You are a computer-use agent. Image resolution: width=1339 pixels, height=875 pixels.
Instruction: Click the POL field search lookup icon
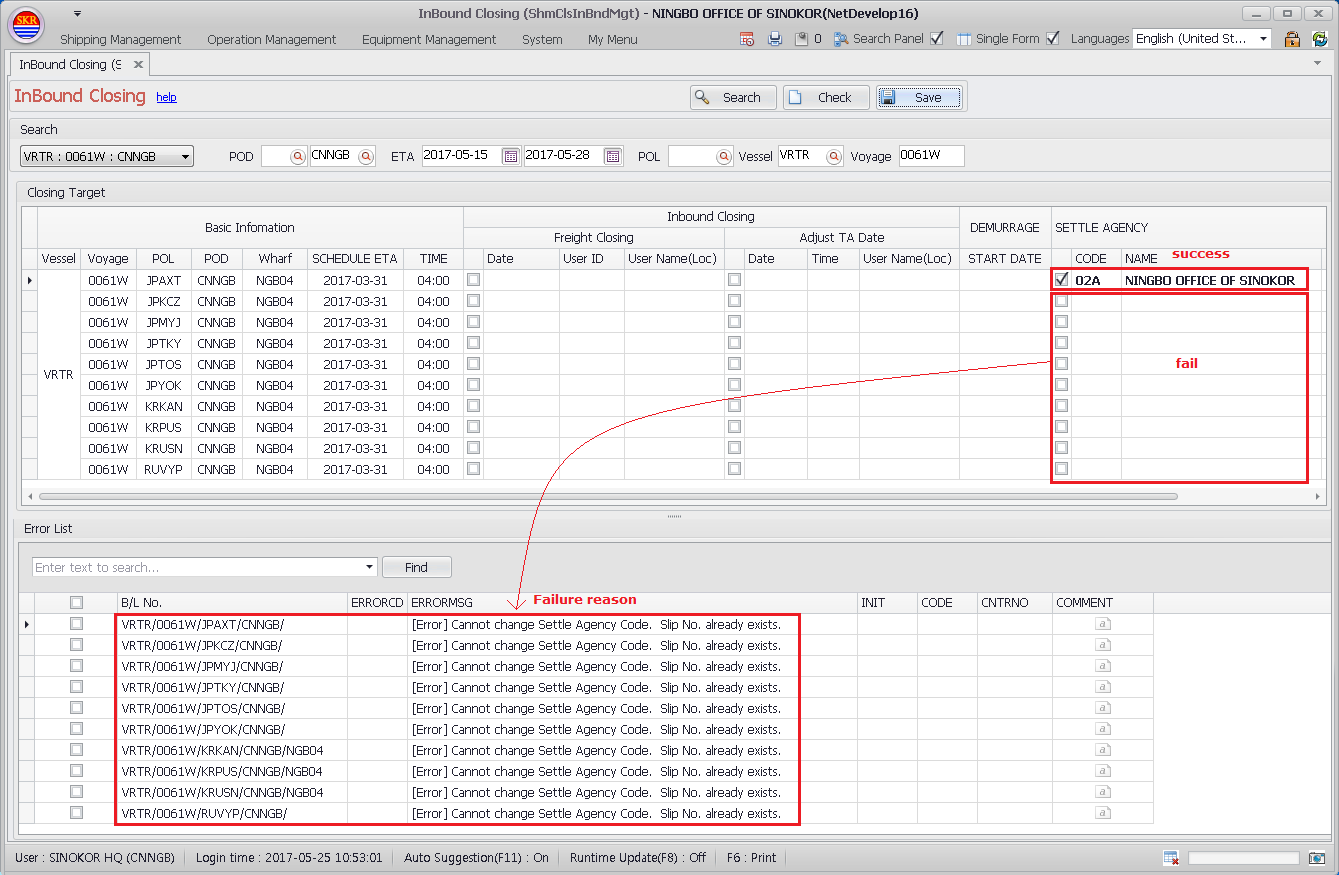pyautogui.click(x=723, y=156)
